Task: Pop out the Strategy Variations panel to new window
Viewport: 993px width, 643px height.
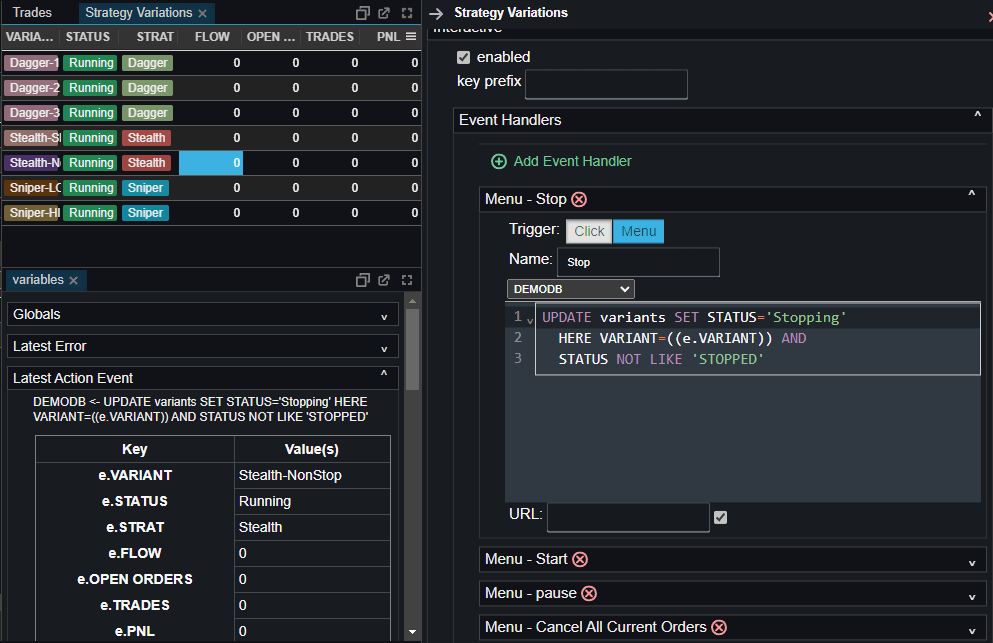Action: [384, 13]
